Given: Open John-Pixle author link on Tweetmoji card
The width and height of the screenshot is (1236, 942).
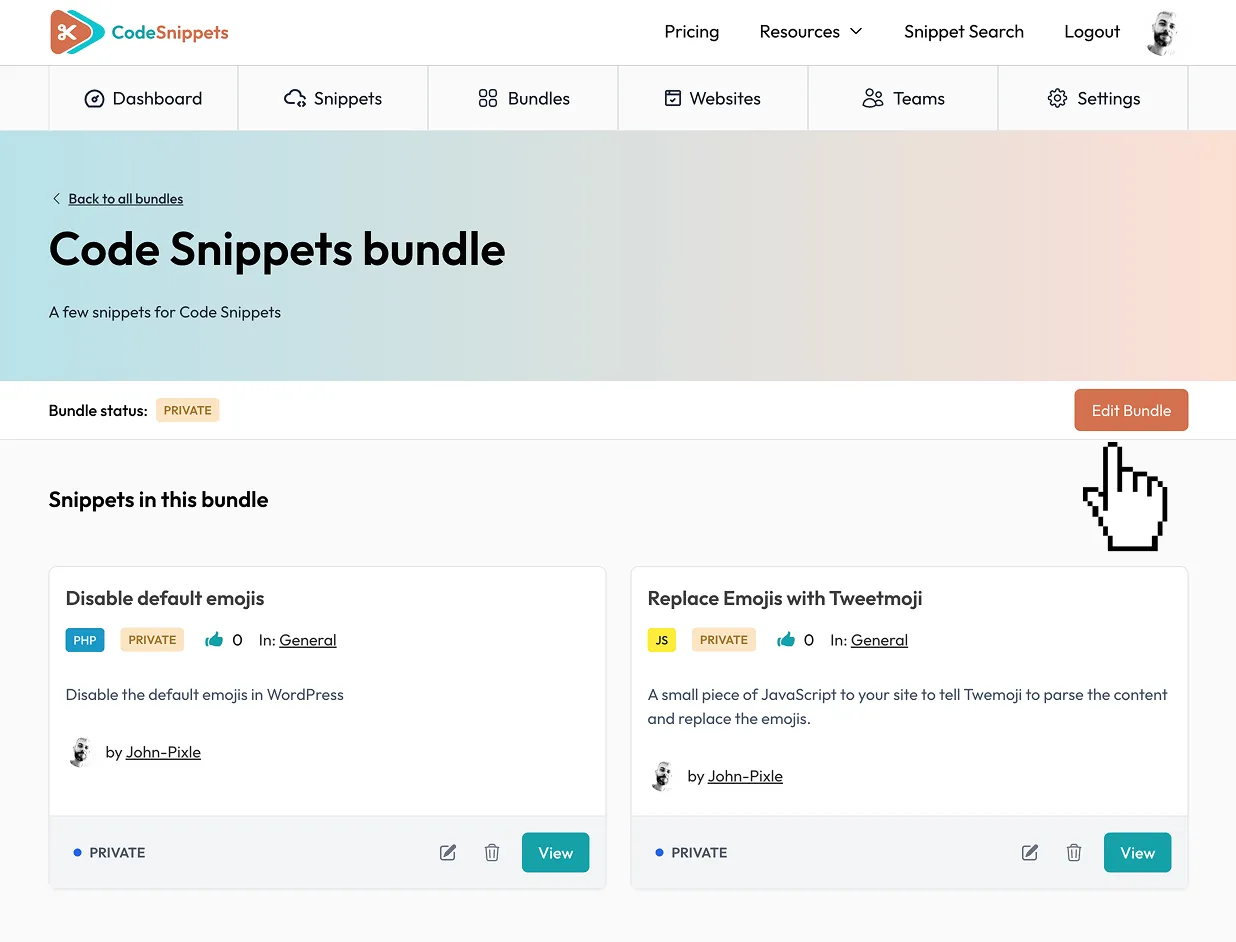Looking at the screenshot, I should click(745, 776).
